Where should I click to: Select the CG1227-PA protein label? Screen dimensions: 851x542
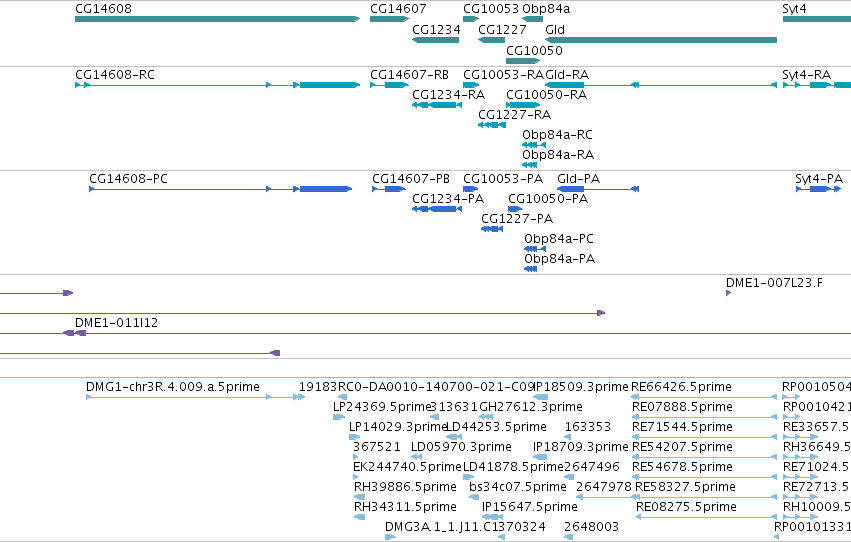(517, 219)
